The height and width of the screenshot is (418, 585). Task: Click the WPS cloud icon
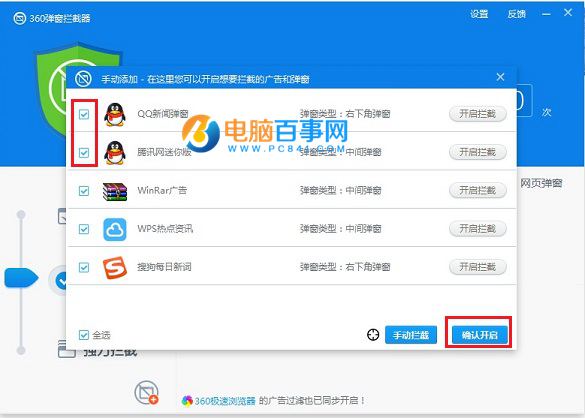(115, 229)
